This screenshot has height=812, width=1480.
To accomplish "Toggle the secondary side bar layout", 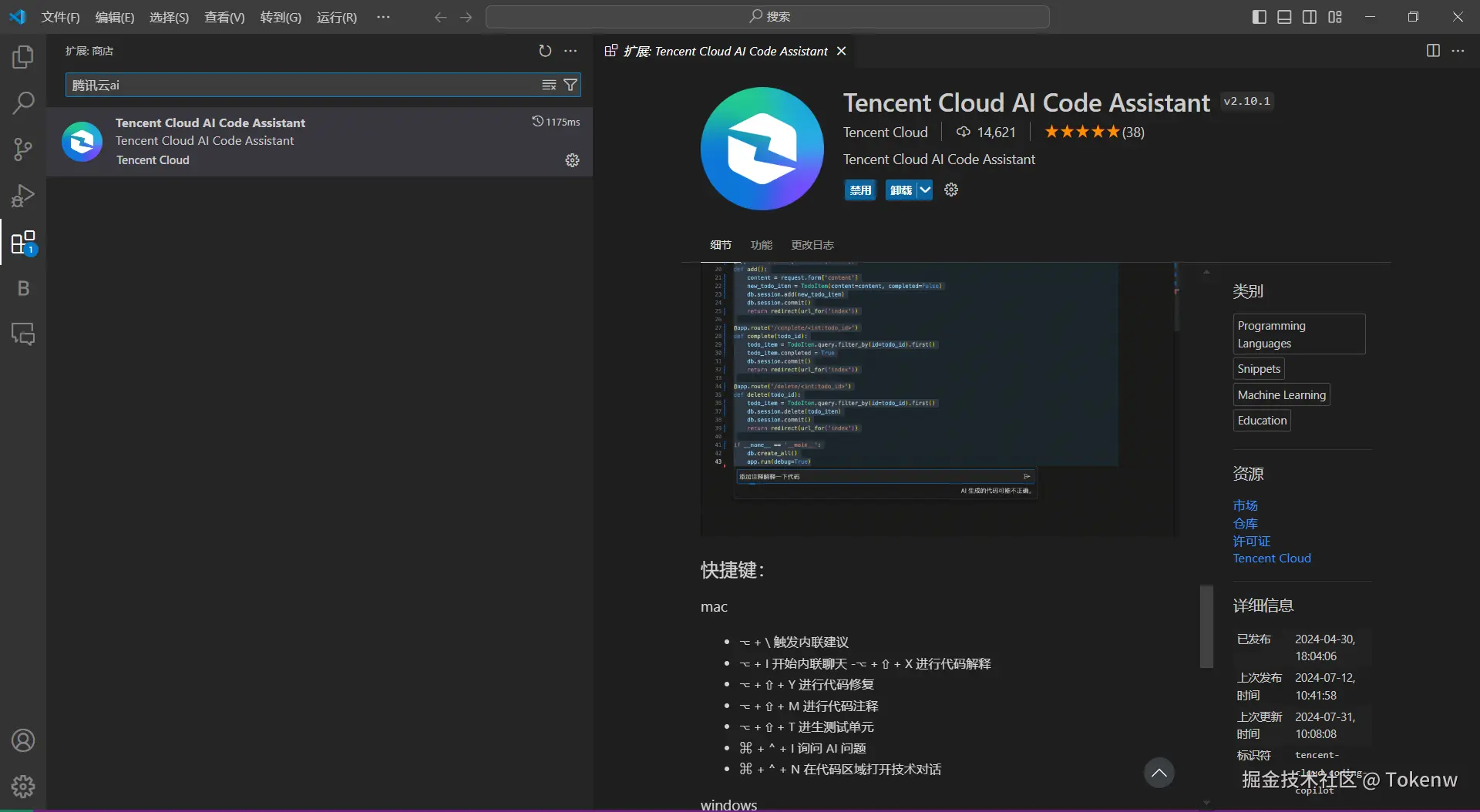I will (1310, 17).
